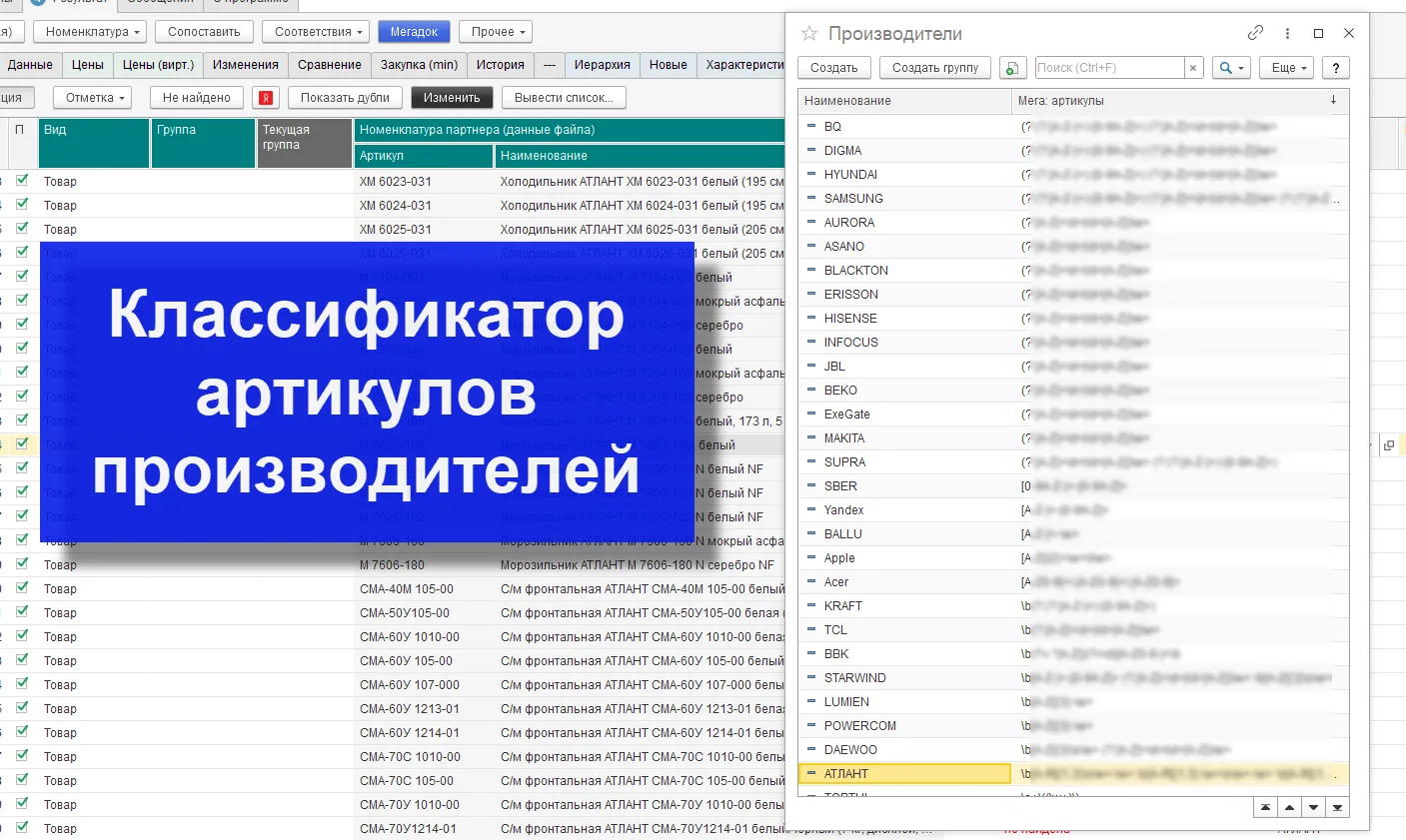Select the STARWIND row in manufacturers list
This screenshot has height=840, width=1406.
(1073, 677)
